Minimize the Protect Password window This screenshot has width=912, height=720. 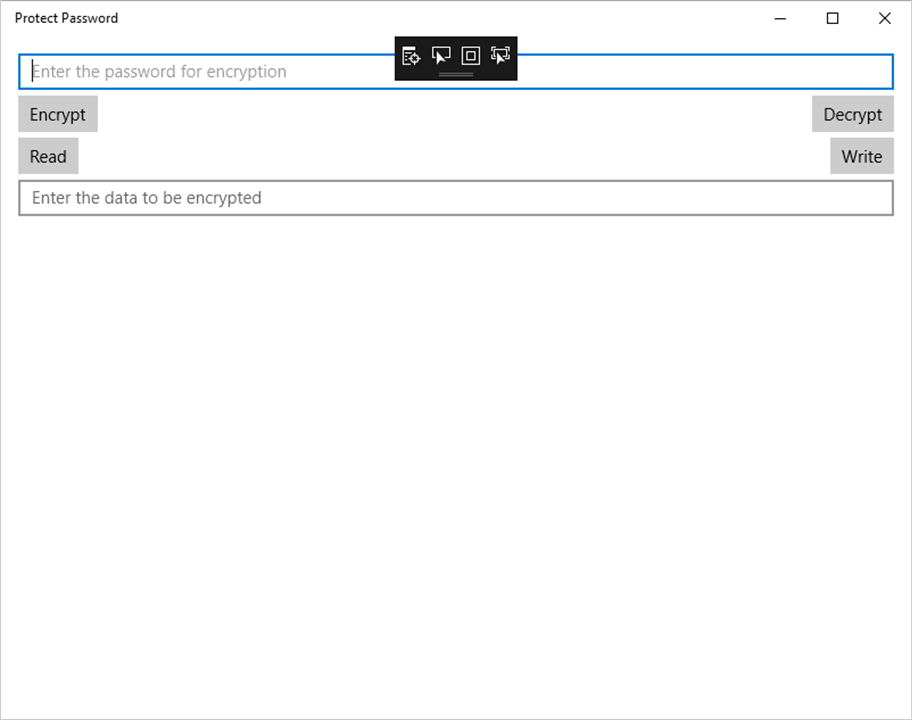[780, 19]
